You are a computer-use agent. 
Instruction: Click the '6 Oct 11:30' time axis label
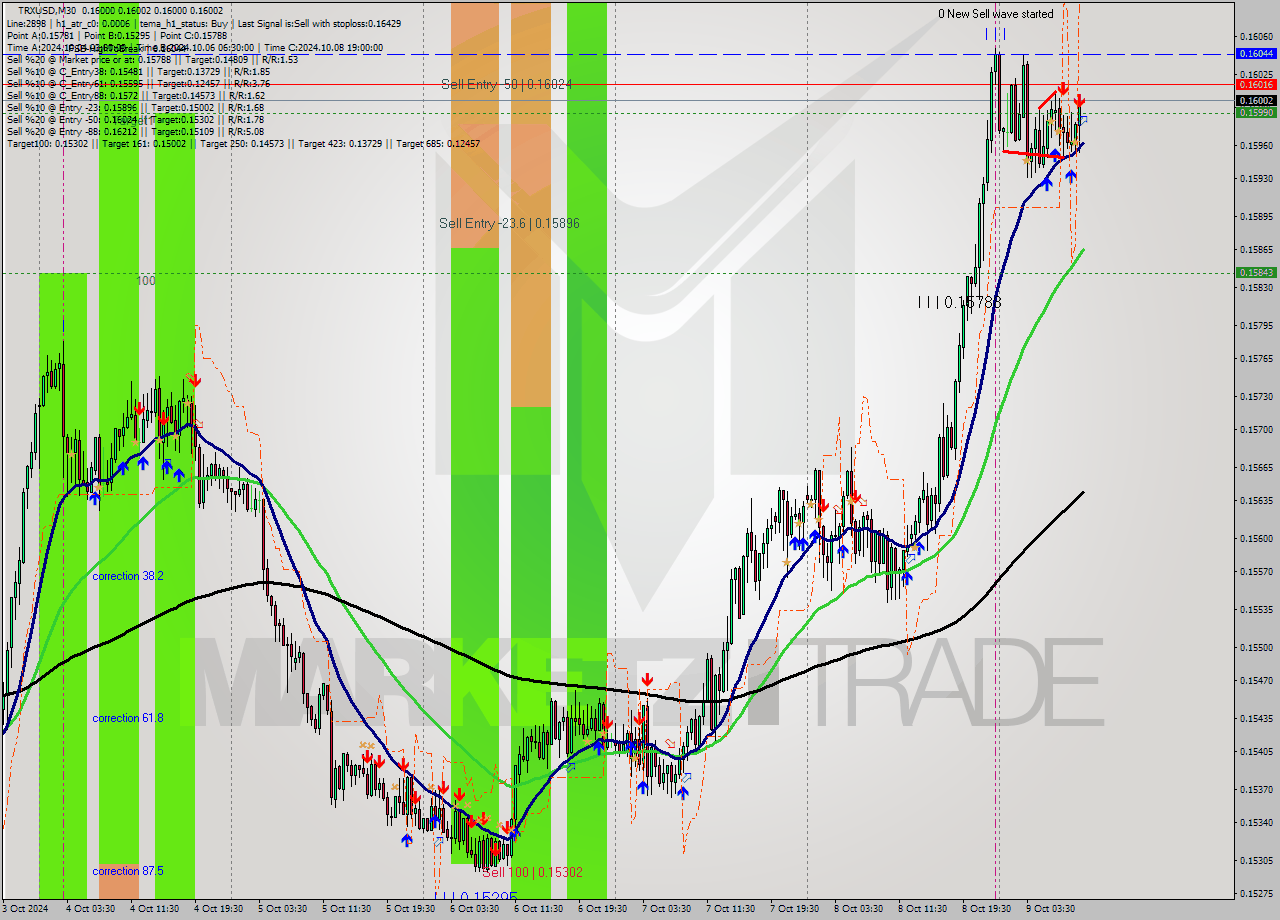[538, 909]
